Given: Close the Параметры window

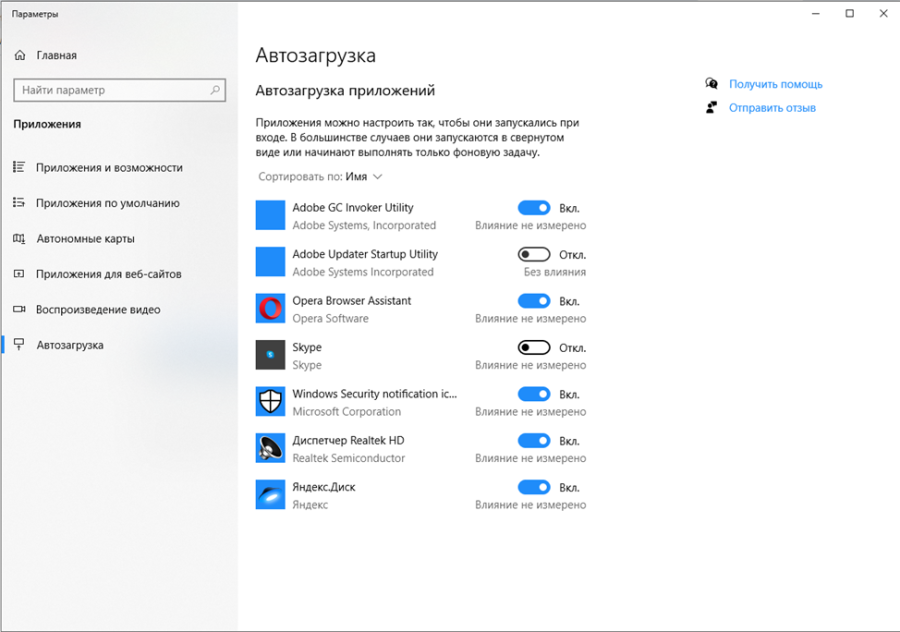Looking at the screenshot, I should click(x=883, y=14).
